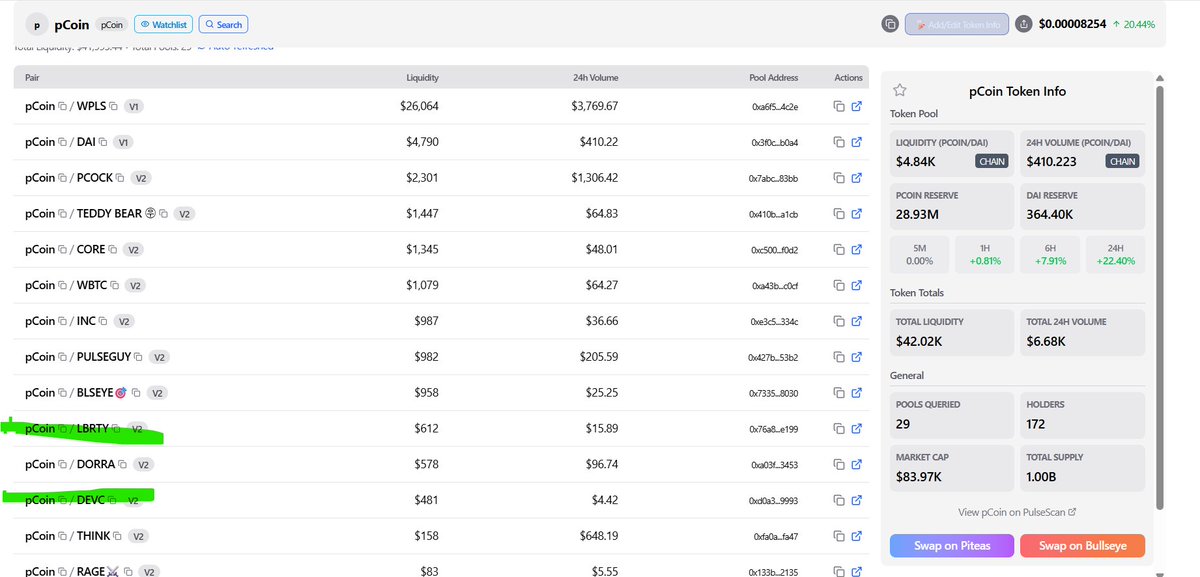This screenshot has width=1200, height=577.
Task: Copy DAI token address in pair column
Action: pos(102,142)
